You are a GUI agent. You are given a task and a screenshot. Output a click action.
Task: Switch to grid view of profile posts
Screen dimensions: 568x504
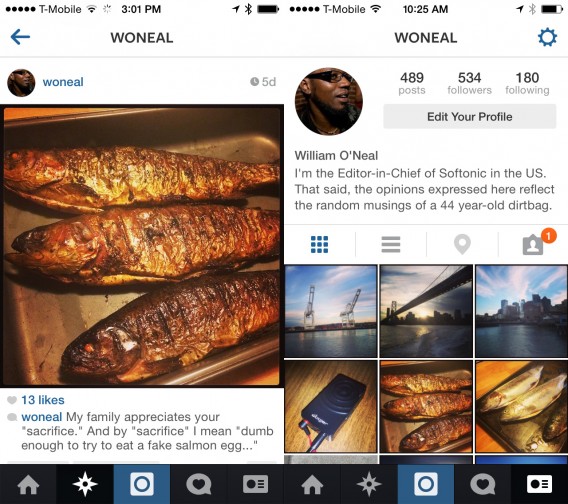(x=320, y=244)
